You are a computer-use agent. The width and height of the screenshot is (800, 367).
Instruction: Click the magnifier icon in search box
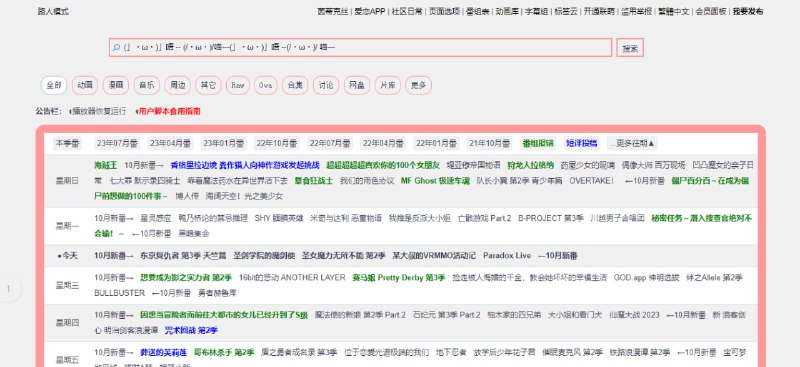[116, 47]
